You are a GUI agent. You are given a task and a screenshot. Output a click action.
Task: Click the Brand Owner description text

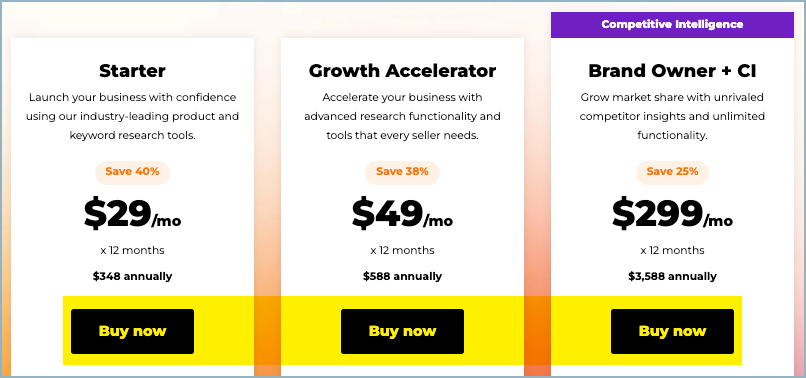click(x=672, y=117)
